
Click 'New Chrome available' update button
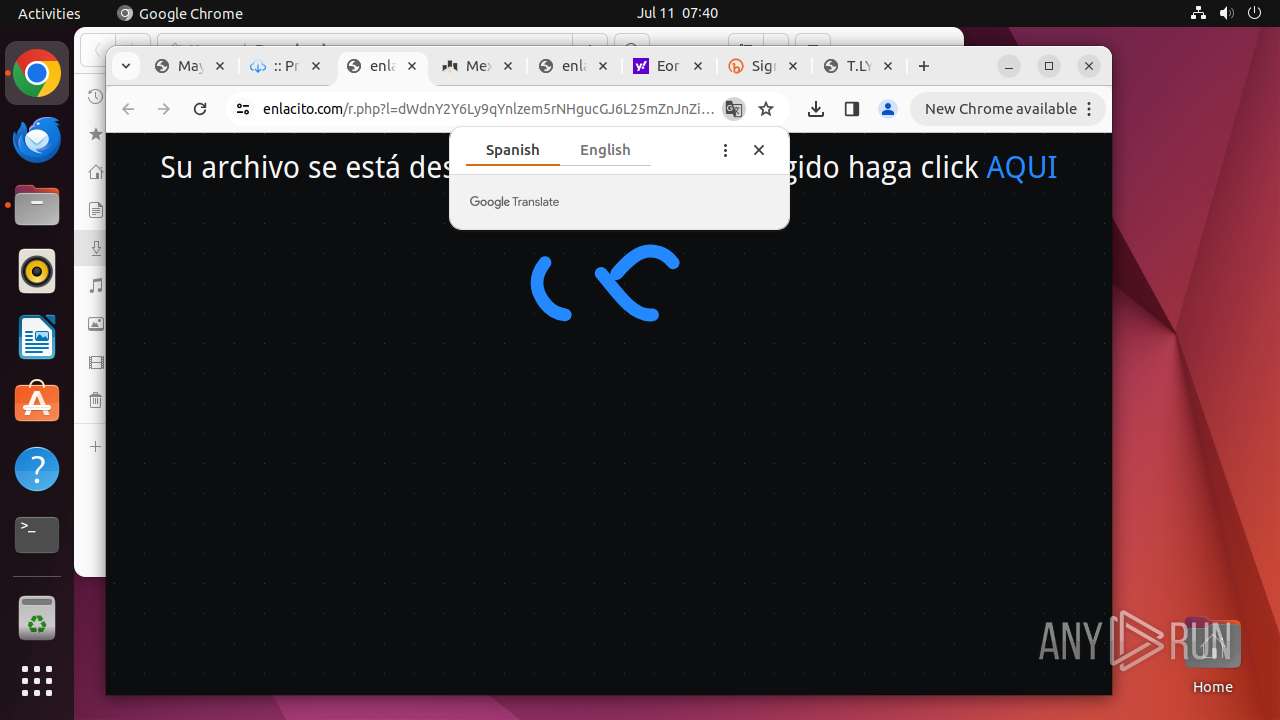(x=1009, y=109)
